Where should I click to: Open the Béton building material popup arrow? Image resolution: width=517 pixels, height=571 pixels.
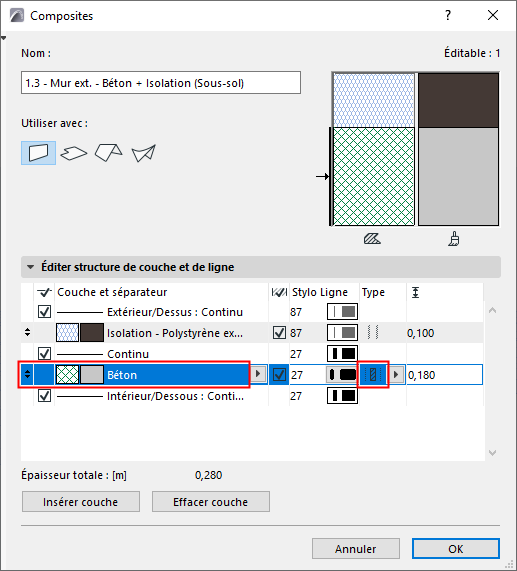pyautogui.click(x=258, y=374)
